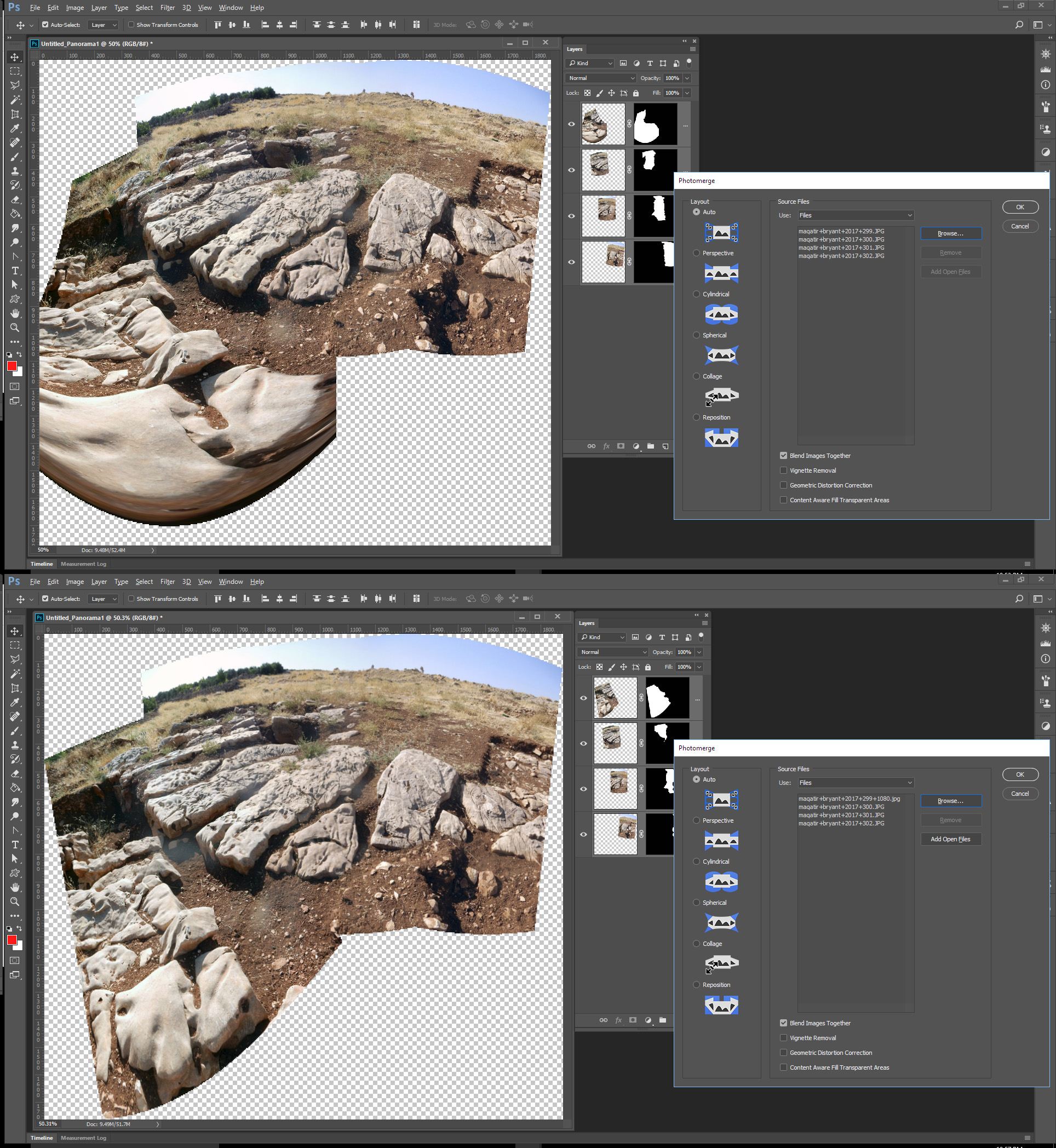This screenshot has height=1148, width=1056.
Task: Select Path Selection tool in lower Photoshop window
Action: (15, 859)
